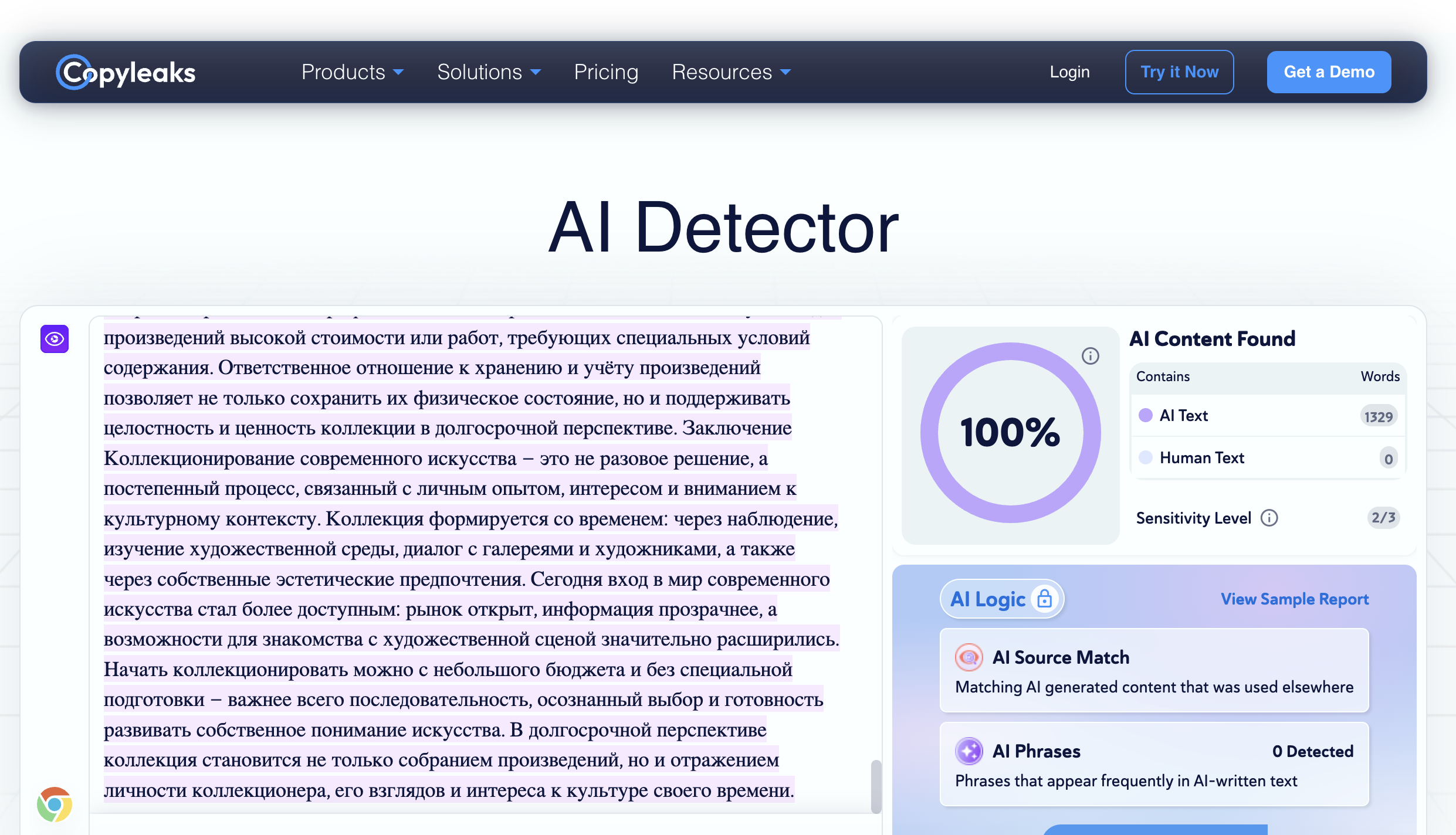This screenshot has width=1456, height=835.
Task: Open the Pricing page
Action: [606, 72]
